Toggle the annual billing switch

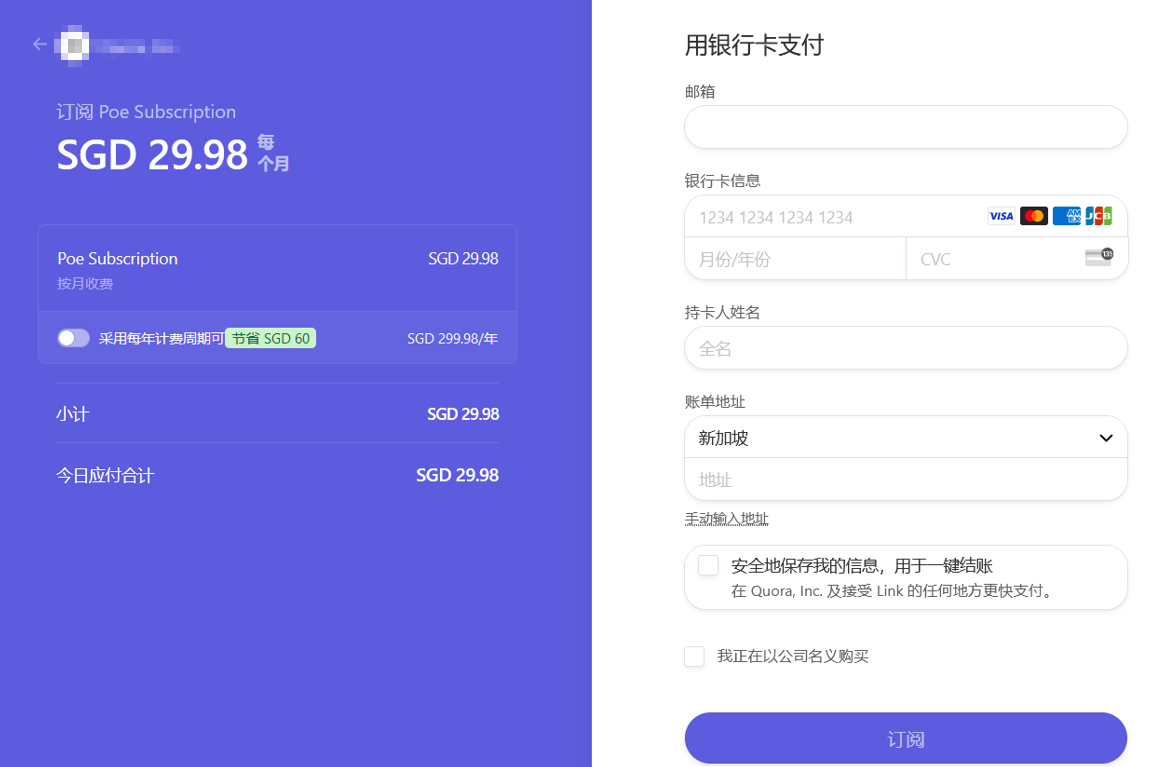tap(73, 338)
